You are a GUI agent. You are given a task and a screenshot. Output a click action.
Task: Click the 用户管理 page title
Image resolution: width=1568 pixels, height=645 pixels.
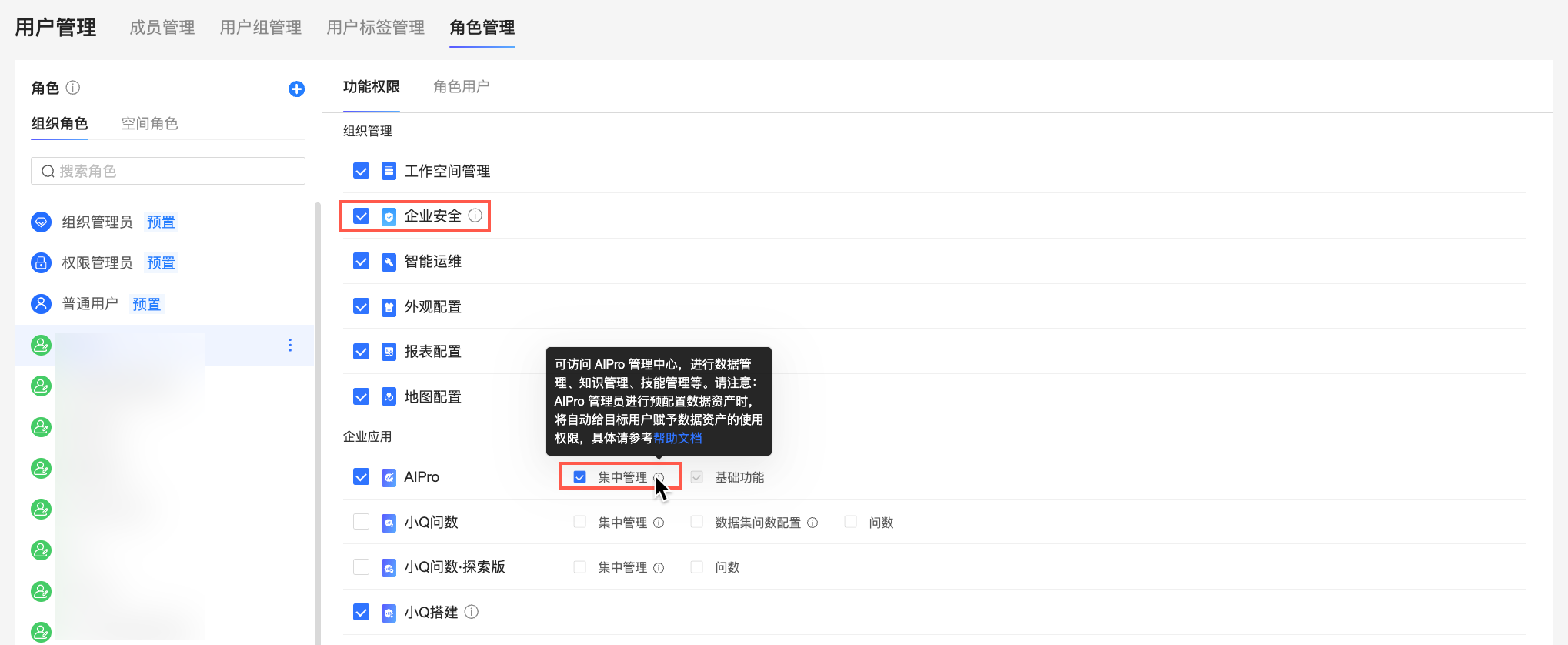tap(55, 28)
